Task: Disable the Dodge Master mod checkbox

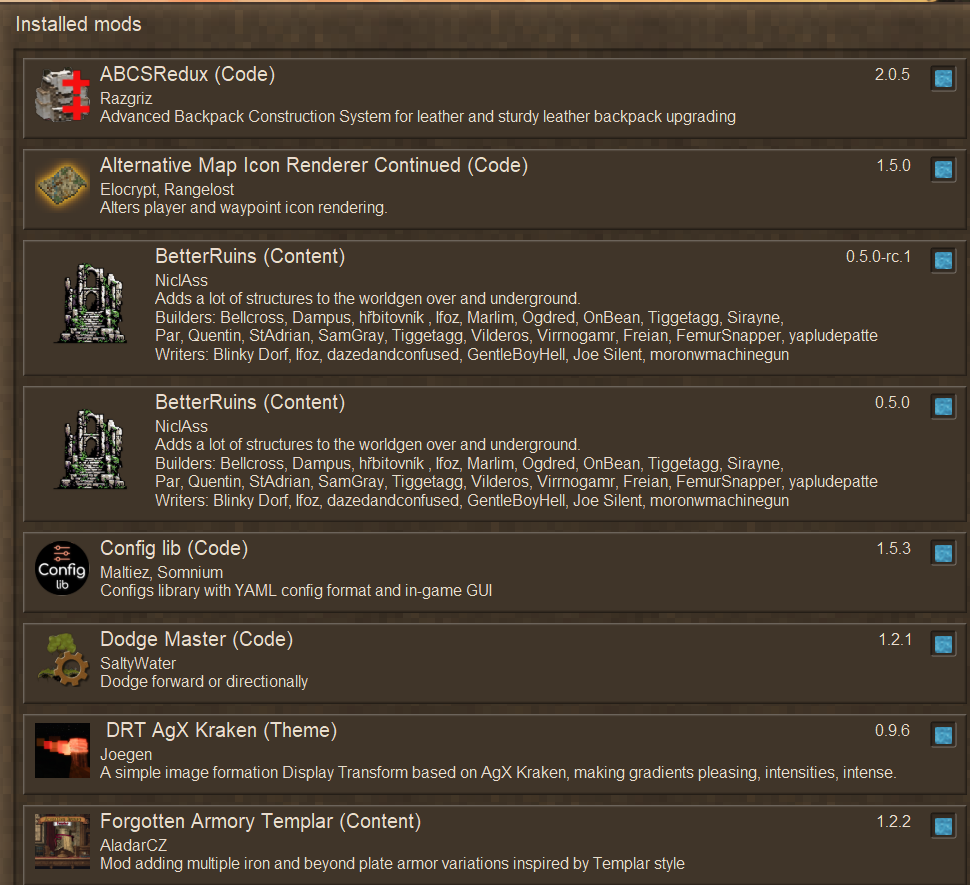Action: (943, 644)
